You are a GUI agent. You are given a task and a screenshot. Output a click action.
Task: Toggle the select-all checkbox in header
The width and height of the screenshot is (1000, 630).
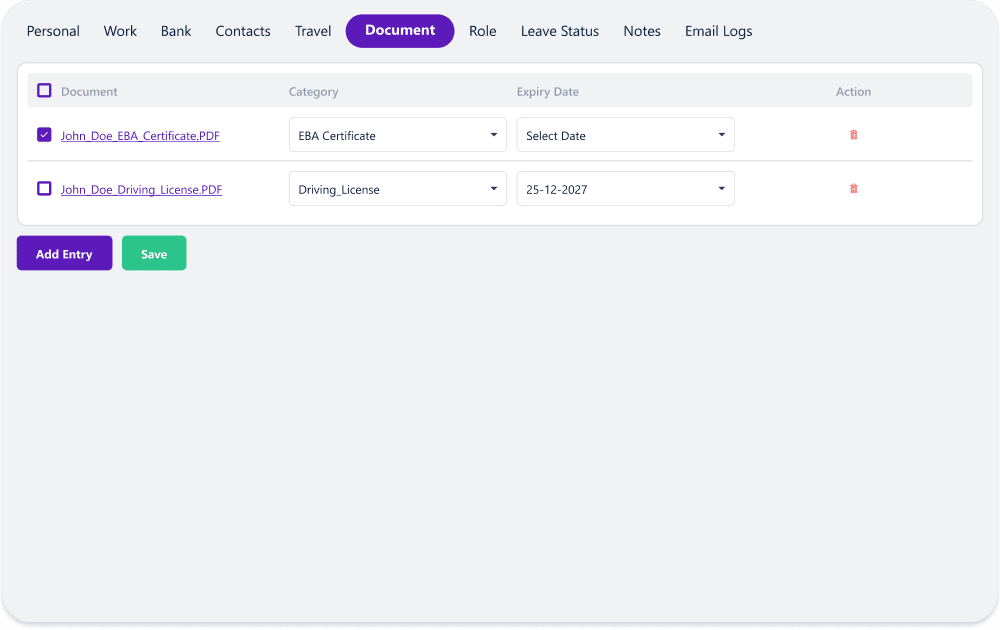44,91
